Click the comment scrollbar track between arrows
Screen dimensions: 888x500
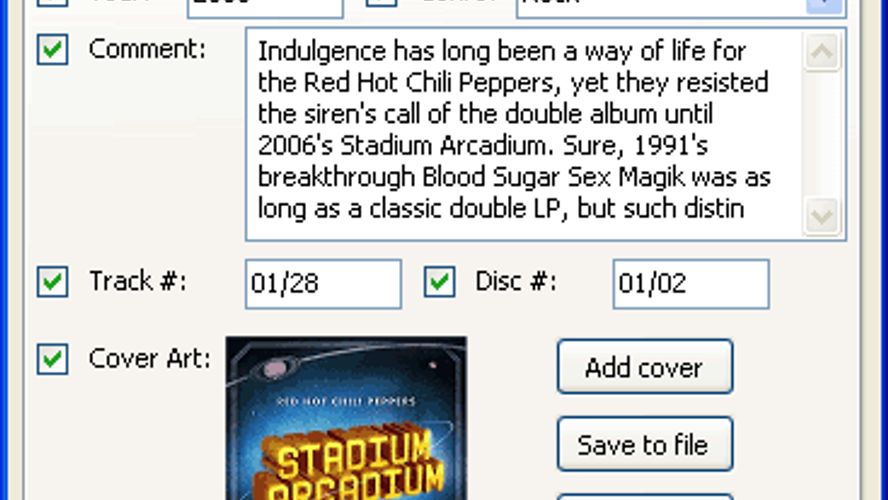click(822, 134)
